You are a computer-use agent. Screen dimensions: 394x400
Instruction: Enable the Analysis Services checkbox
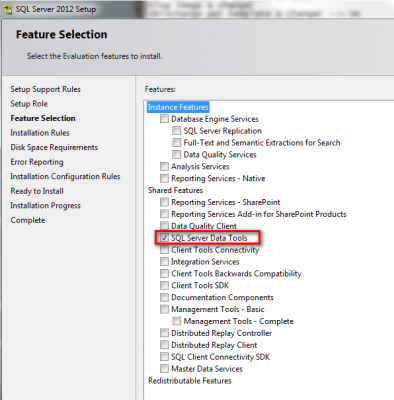coord(164,167)
